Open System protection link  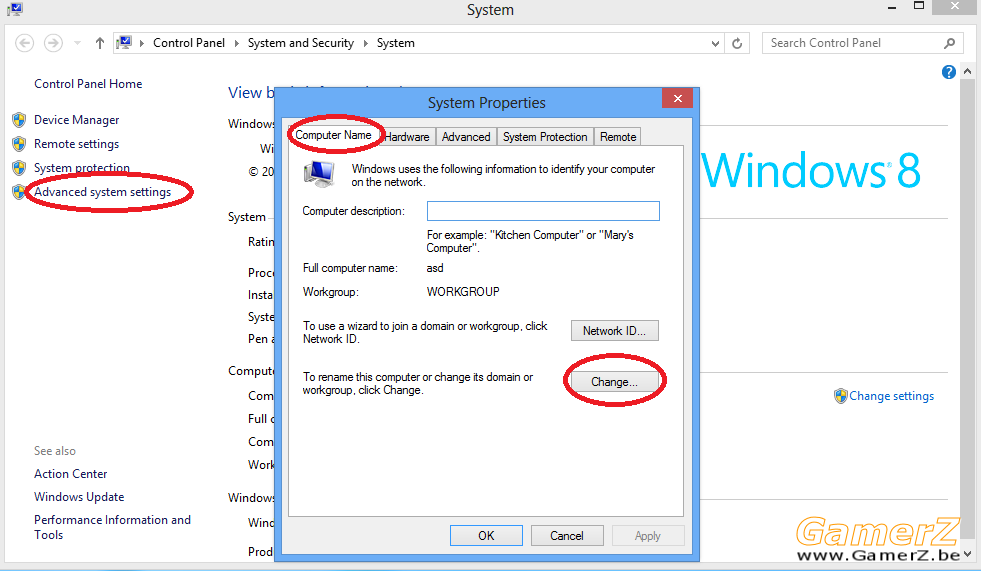pyautogui.click(x=82, y=168)
